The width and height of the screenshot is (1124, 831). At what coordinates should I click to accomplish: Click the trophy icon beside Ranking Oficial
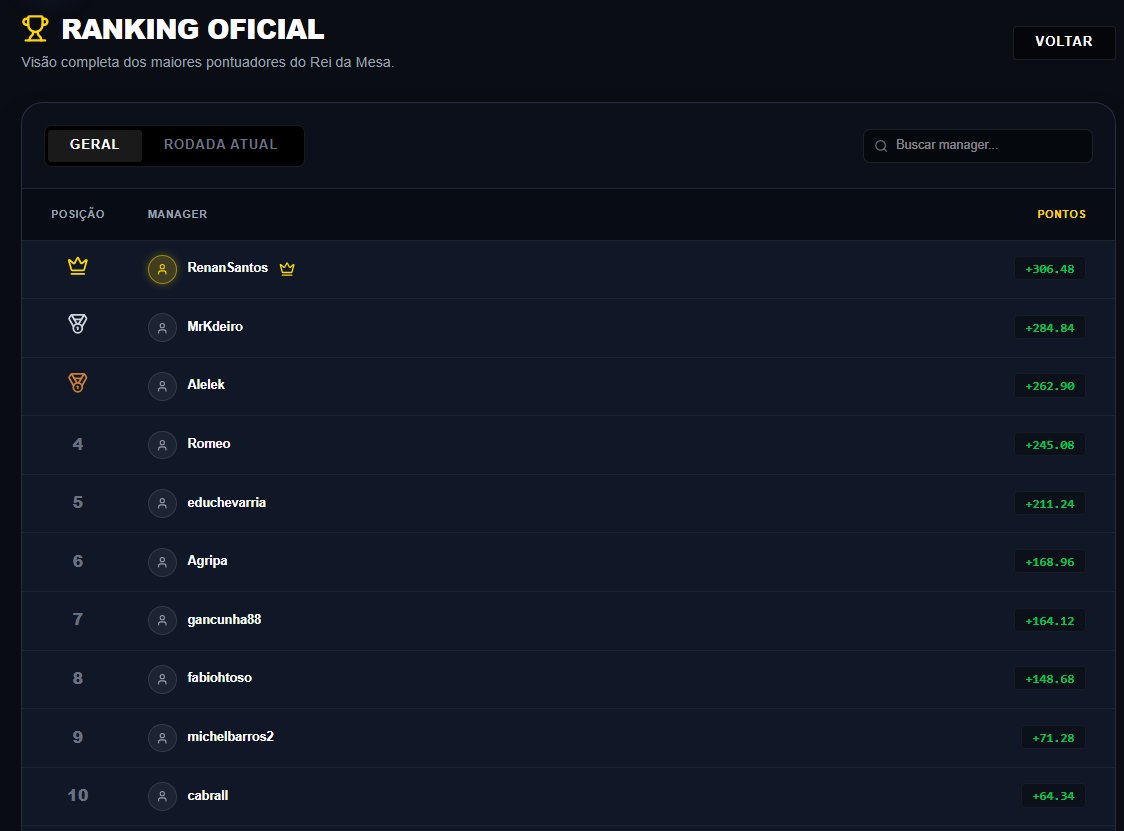click(x=35, y=29)
